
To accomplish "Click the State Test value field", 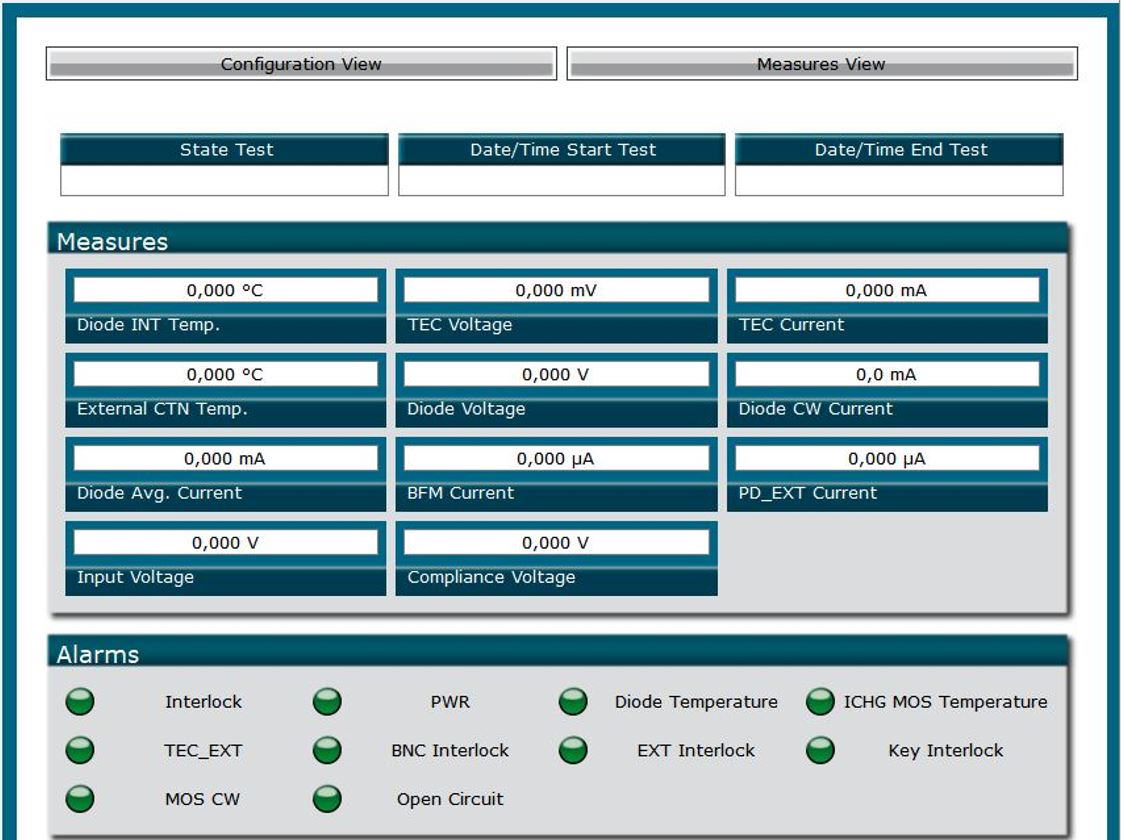I will (225, 180).
